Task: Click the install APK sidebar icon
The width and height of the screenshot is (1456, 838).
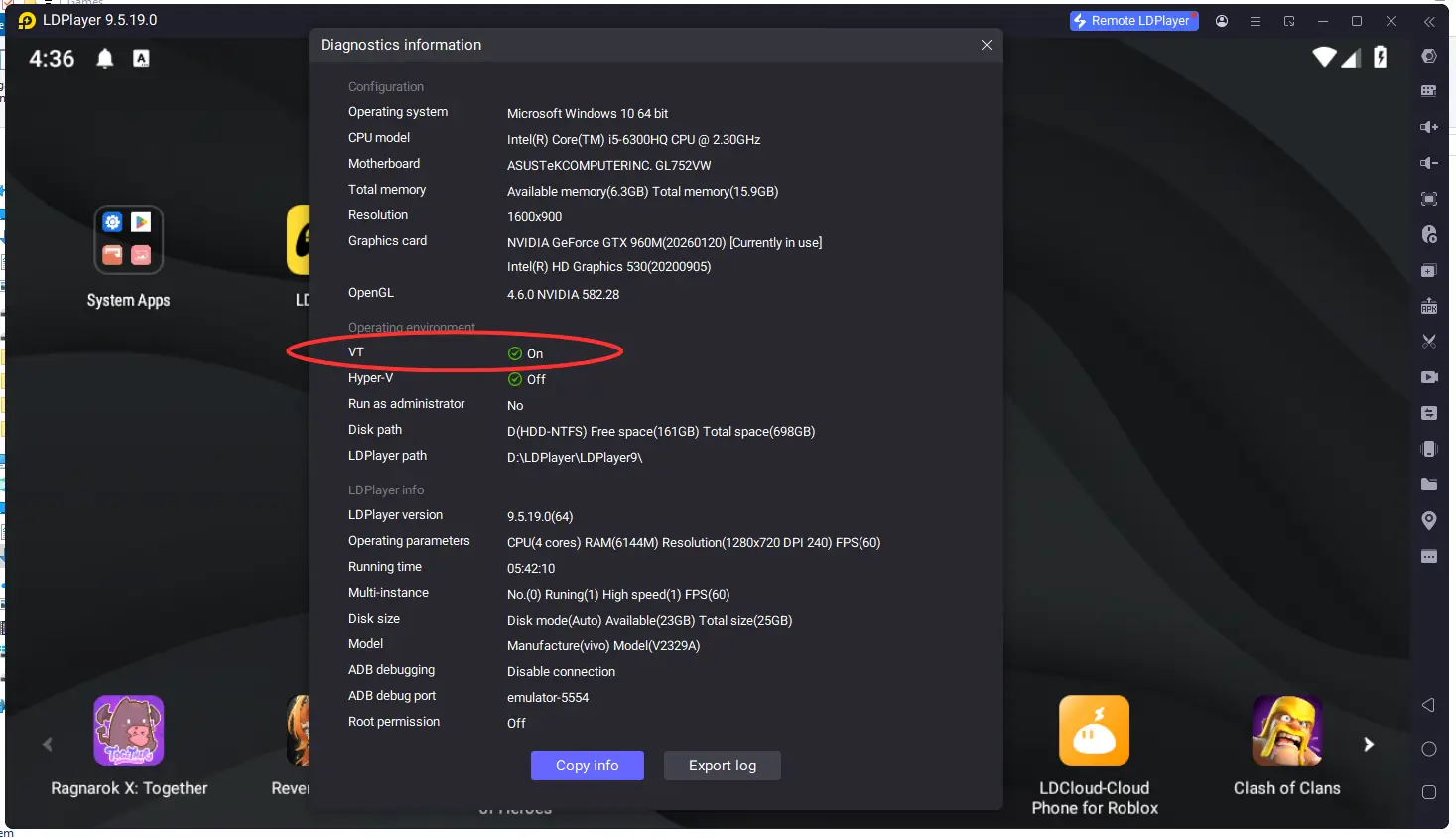Action: (x=1428, y=306)
